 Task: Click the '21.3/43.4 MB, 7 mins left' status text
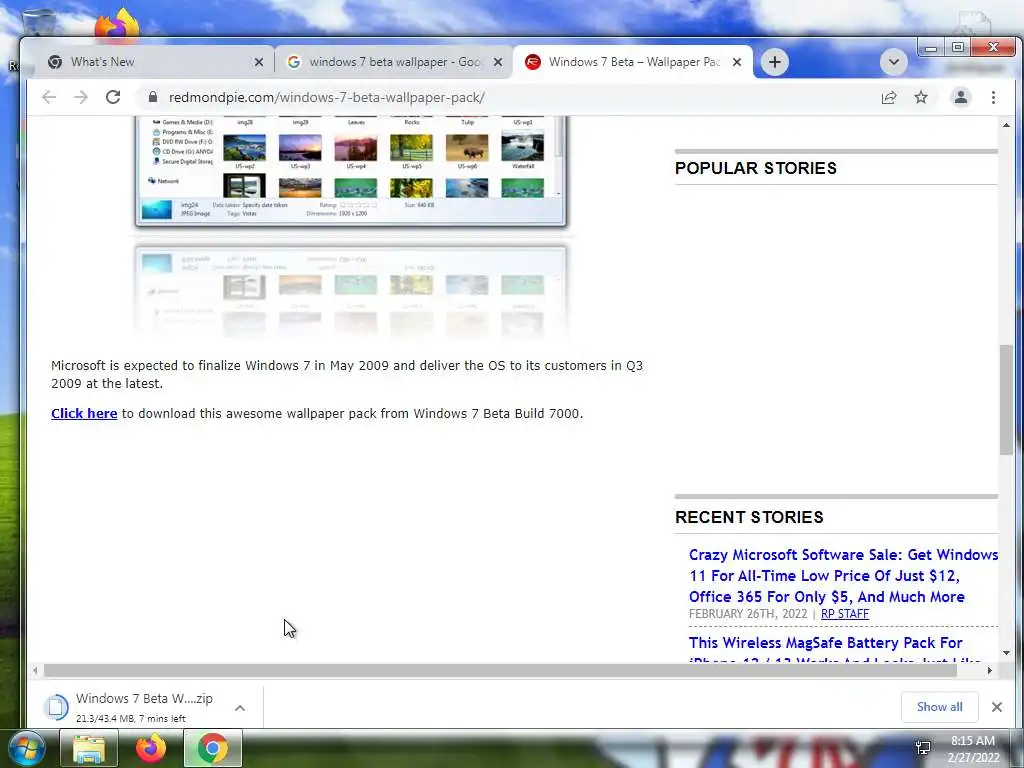coord(131,718)
